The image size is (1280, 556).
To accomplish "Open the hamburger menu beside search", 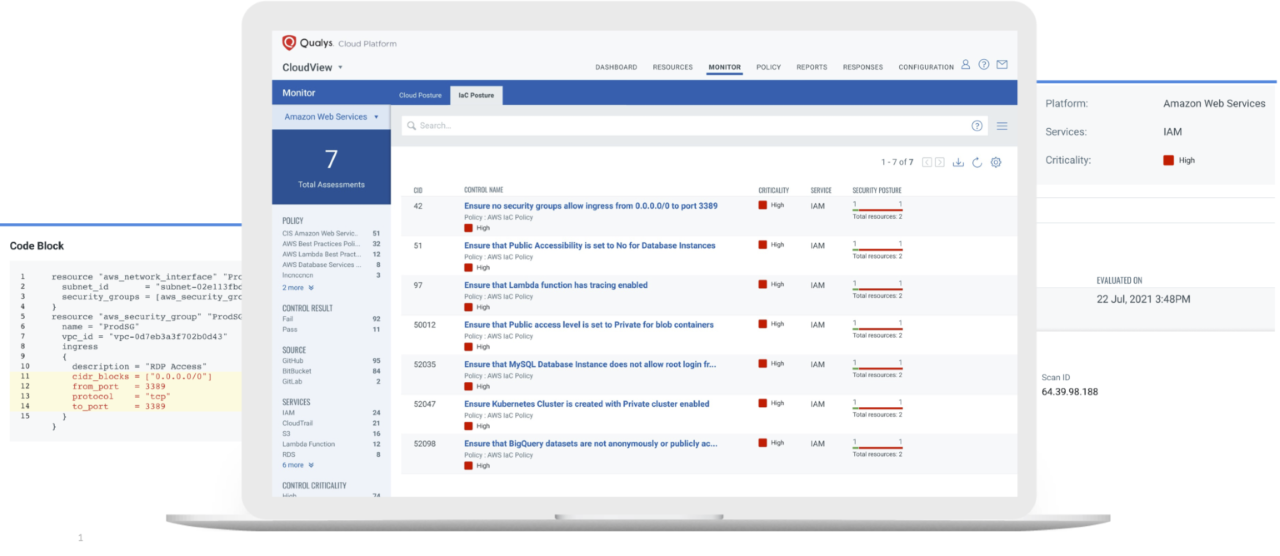I will click(1002, 126).
